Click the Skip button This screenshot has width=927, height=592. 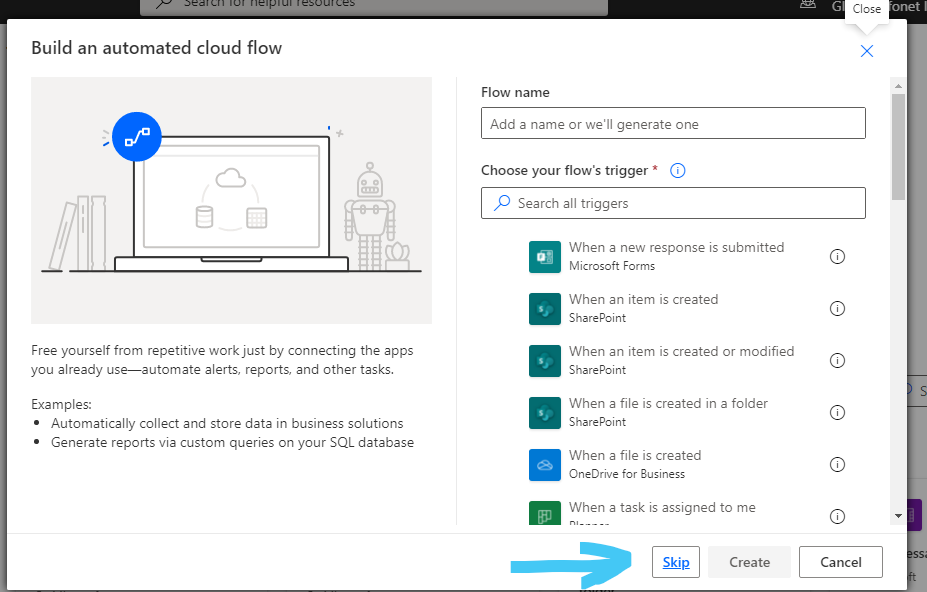676,562
